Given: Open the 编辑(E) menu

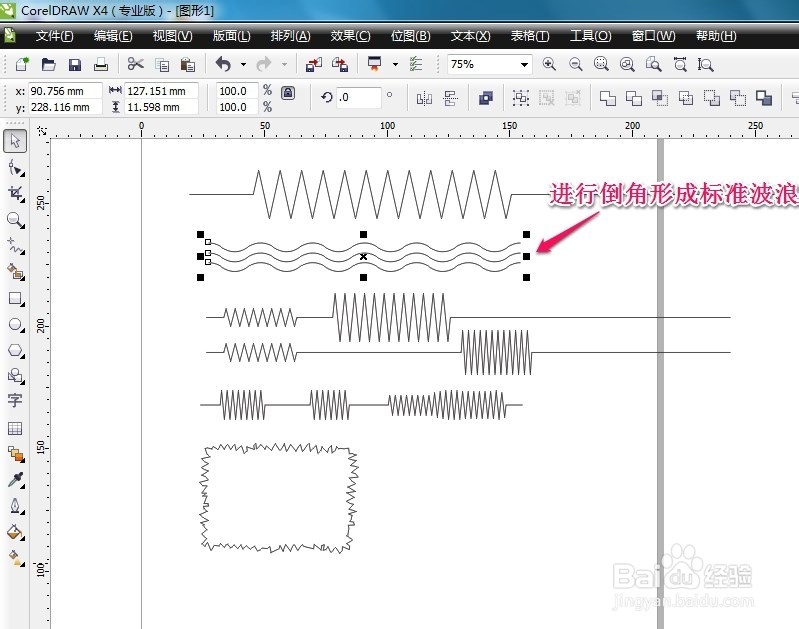Looking at the screenshot, I should pos(113,36).
